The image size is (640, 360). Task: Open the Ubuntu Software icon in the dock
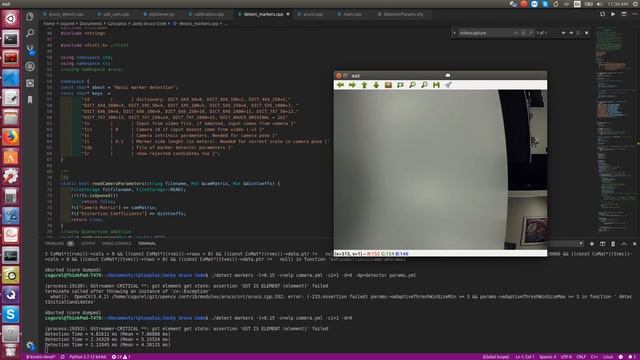pos(11,157)
